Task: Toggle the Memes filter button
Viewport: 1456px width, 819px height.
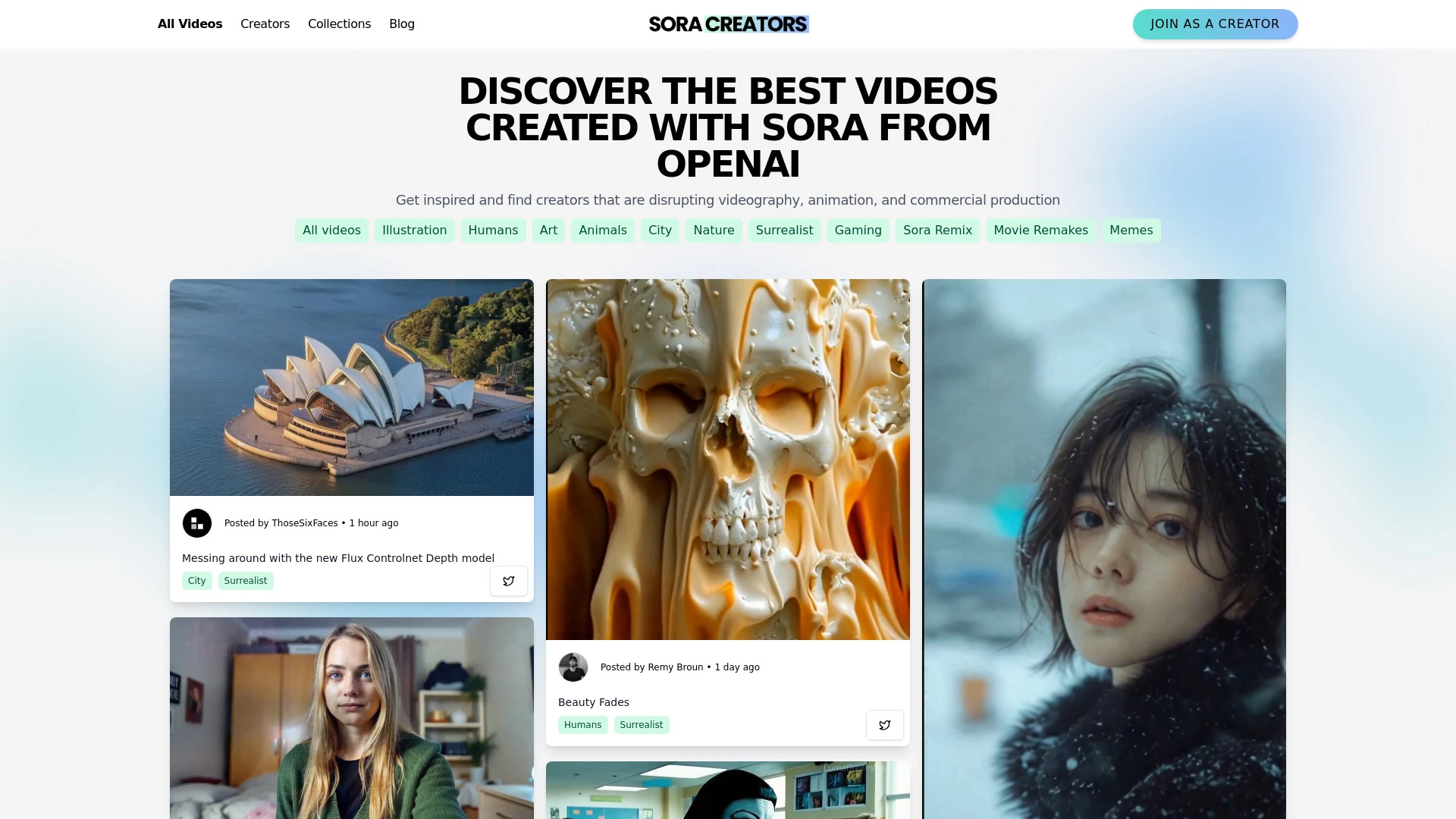Action: click(x=1131, y=230)
